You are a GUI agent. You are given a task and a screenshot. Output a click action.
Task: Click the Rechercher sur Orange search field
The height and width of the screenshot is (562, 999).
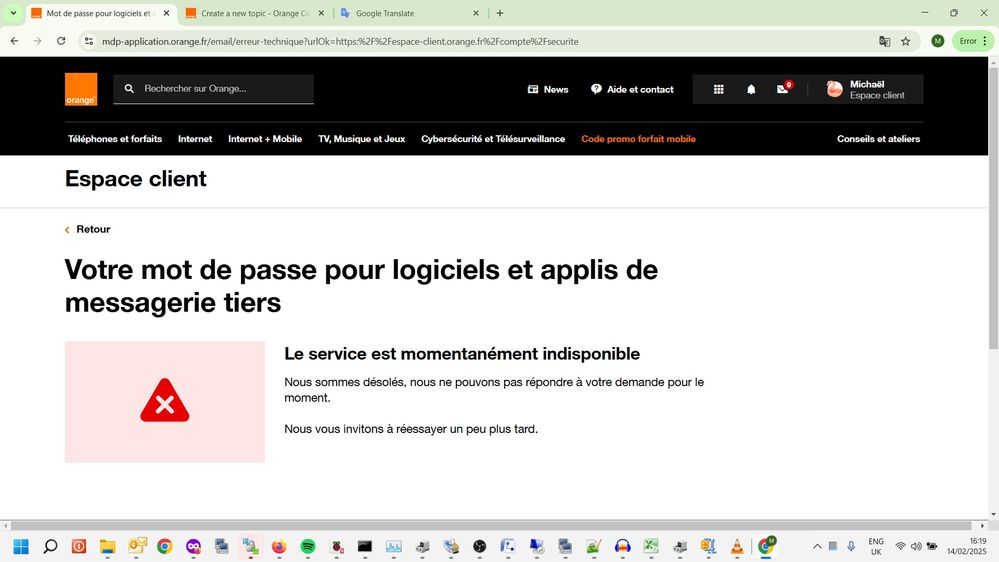coord(213,89)
